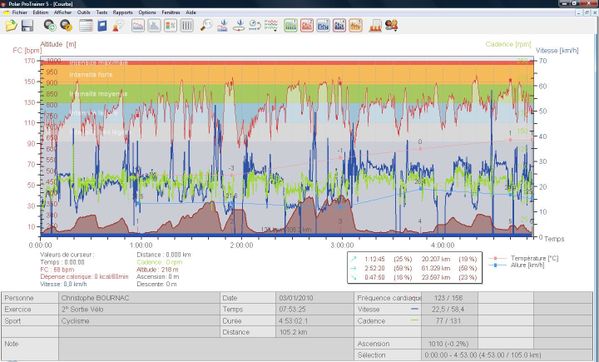This screenshot has width=599, height=362.
Task: Open the Fenêtres menu
Action: (171, 13)
